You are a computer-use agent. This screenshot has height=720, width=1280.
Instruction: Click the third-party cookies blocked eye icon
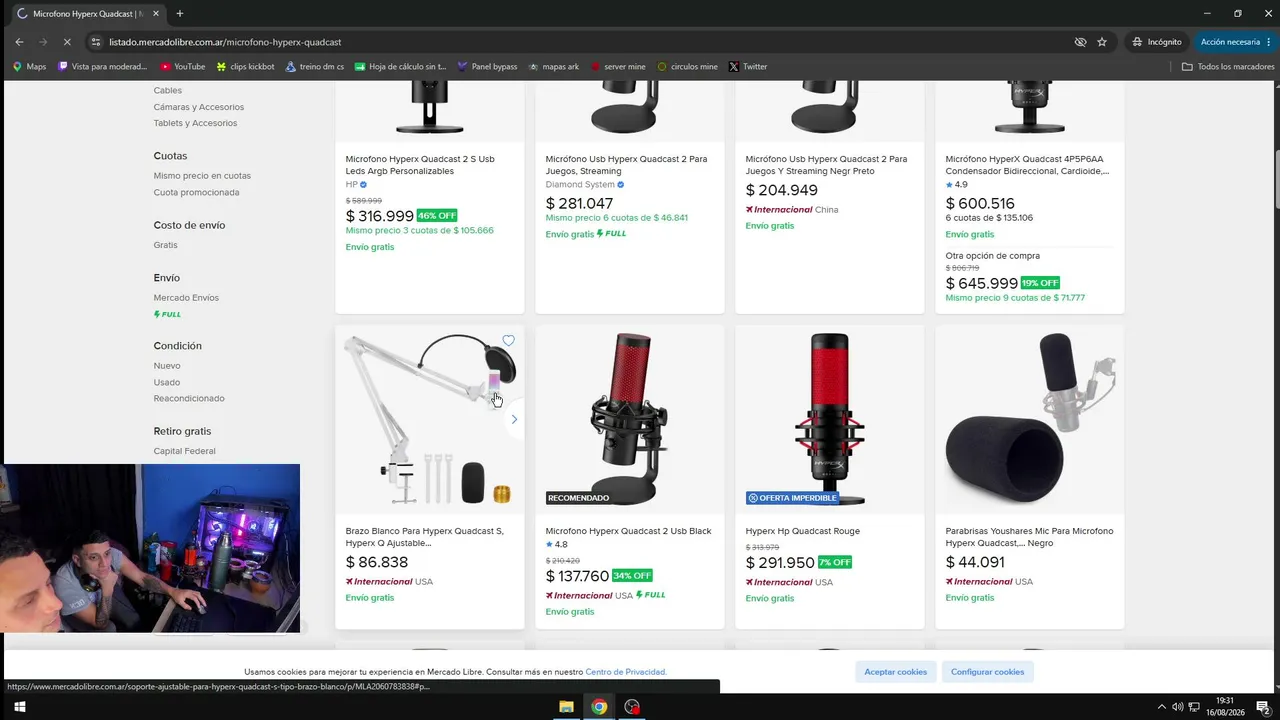coord(1080,42)
